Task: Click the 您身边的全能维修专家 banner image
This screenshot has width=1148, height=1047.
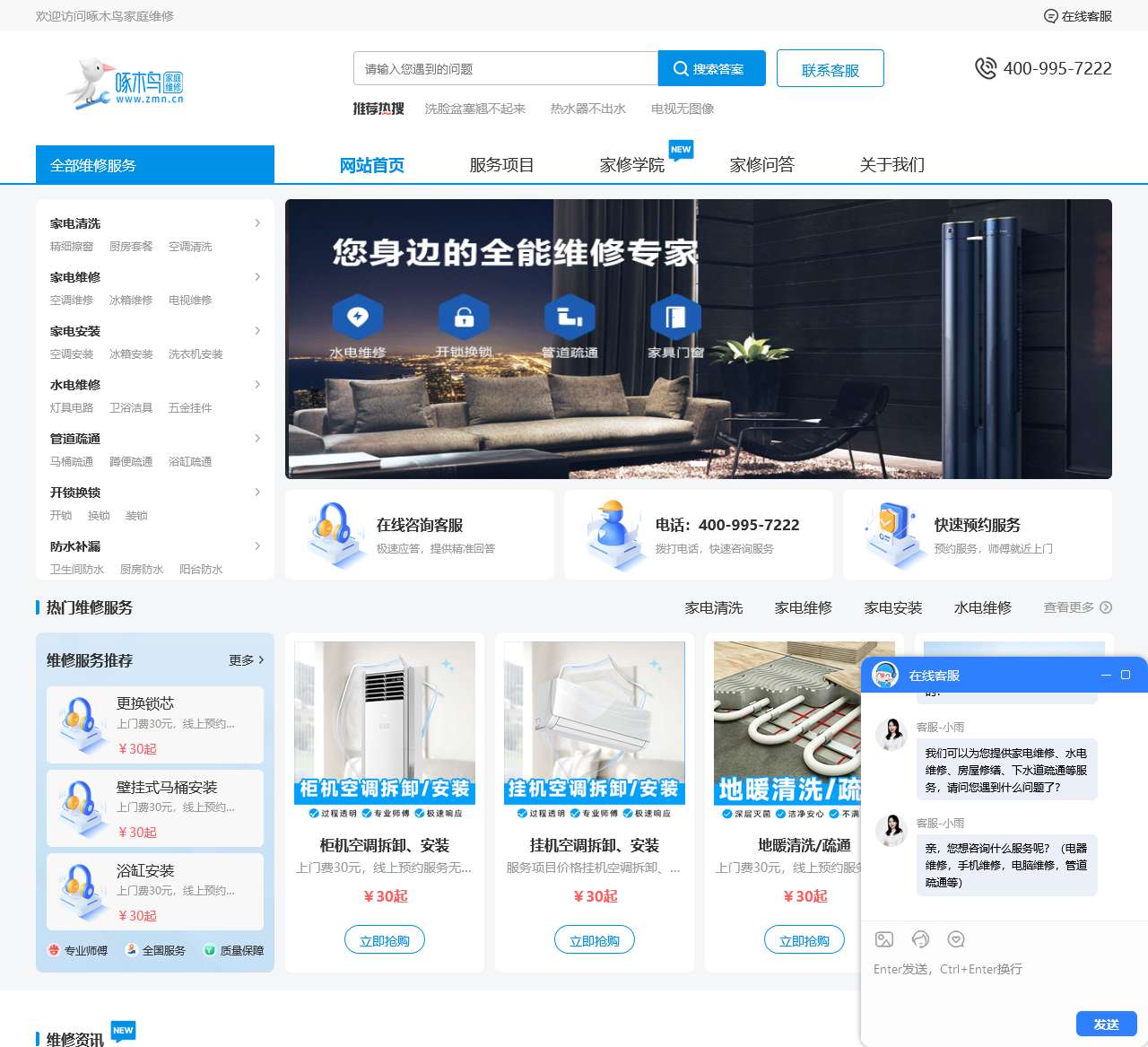Action: pos(699,339)
